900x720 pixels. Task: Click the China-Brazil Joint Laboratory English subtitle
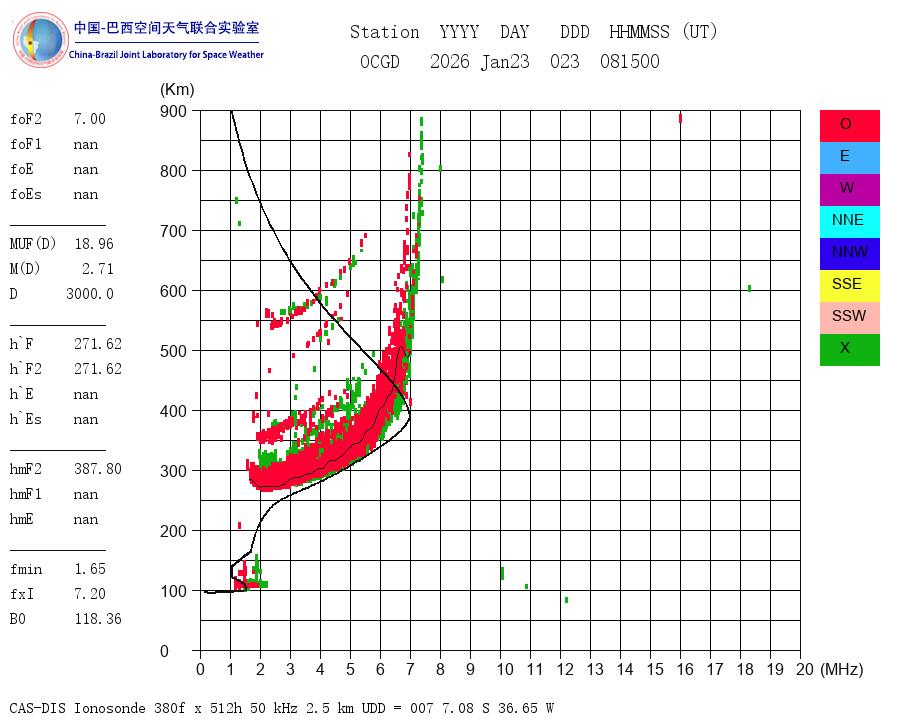[x=166, y=55]
